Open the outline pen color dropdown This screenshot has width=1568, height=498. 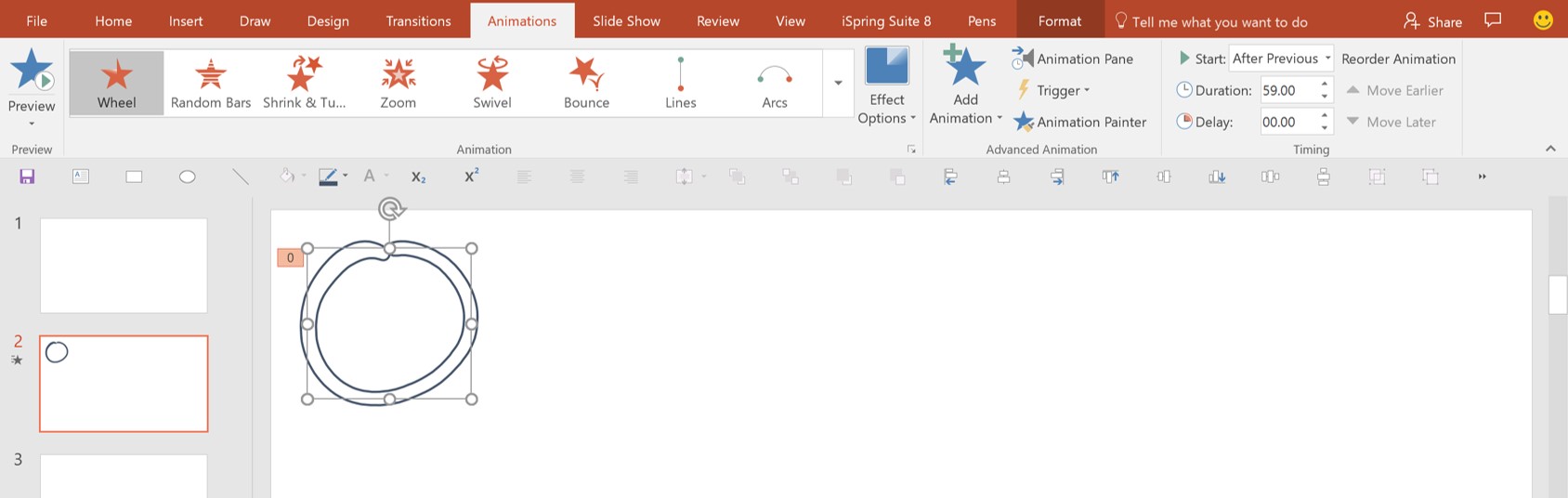346,176
